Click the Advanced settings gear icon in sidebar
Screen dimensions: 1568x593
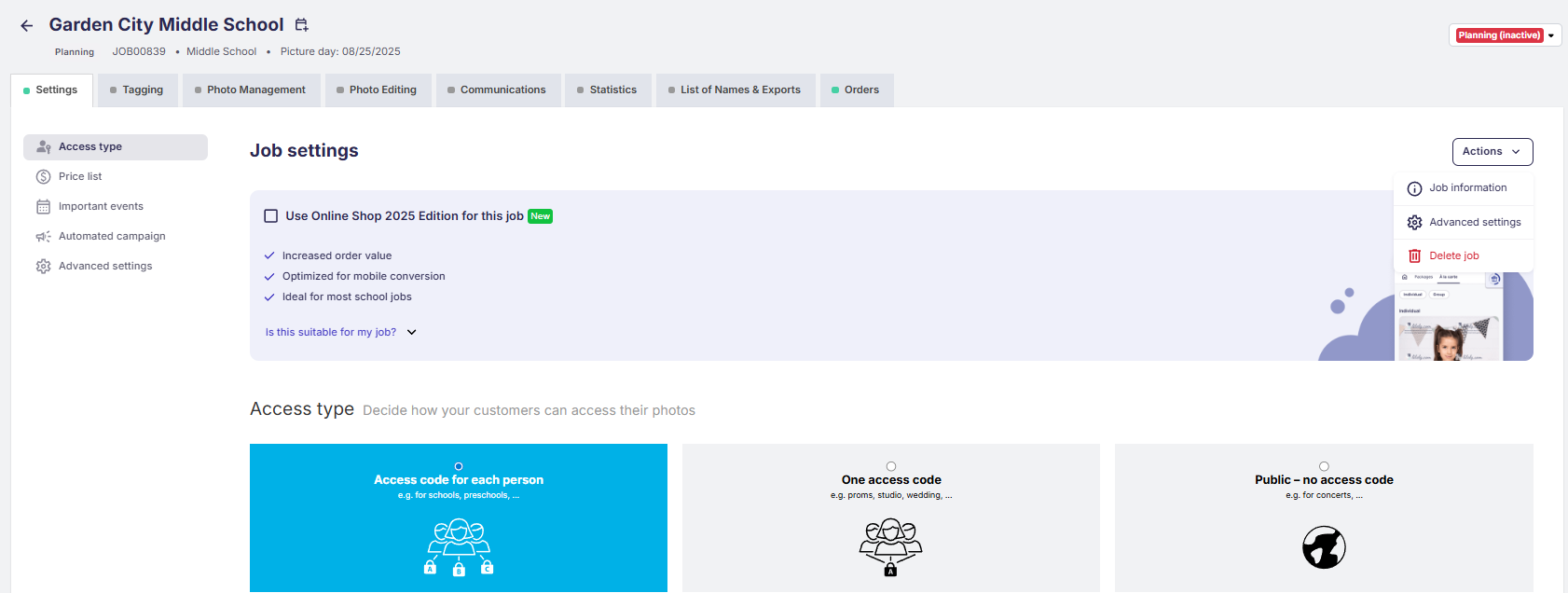click(x=44, y=267)
